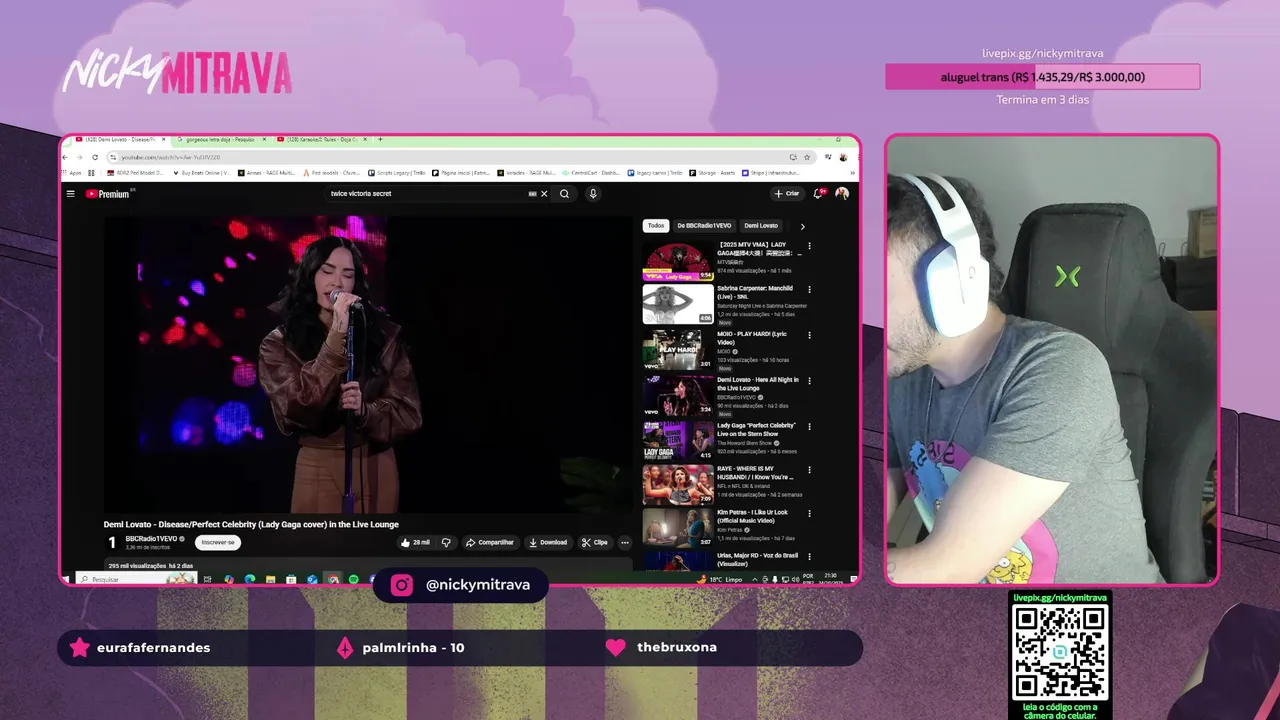Go back with browser back arrow

(x=65, y=157)
